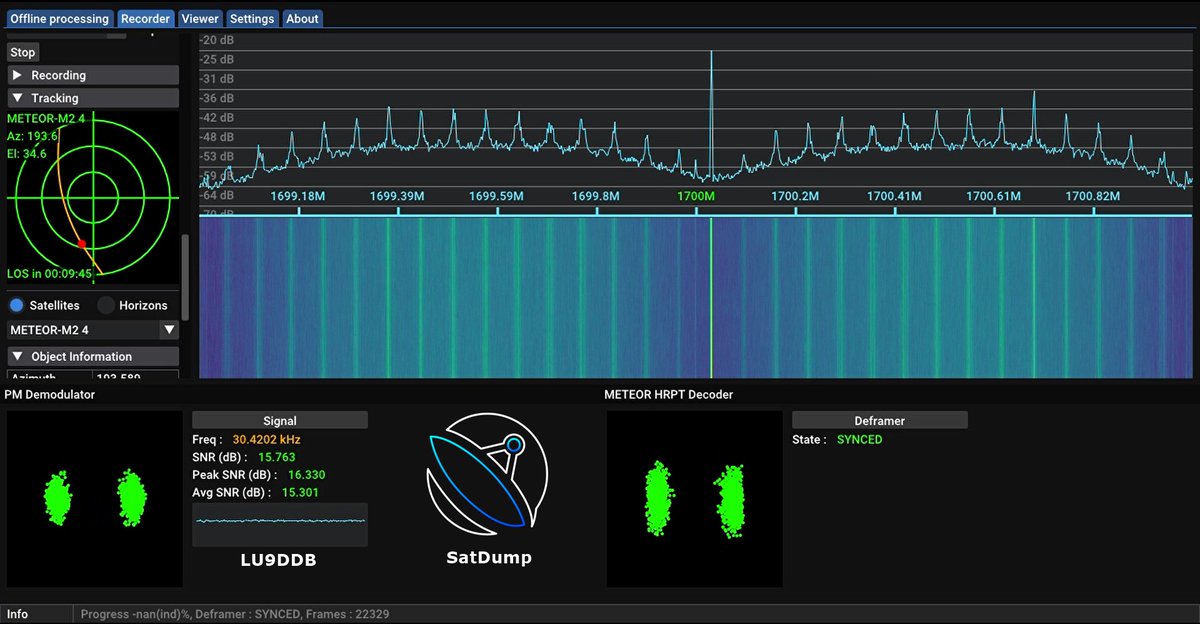Click the -42 dB scale label
This screenshot has width=1200, height=624.
point(217,118)
